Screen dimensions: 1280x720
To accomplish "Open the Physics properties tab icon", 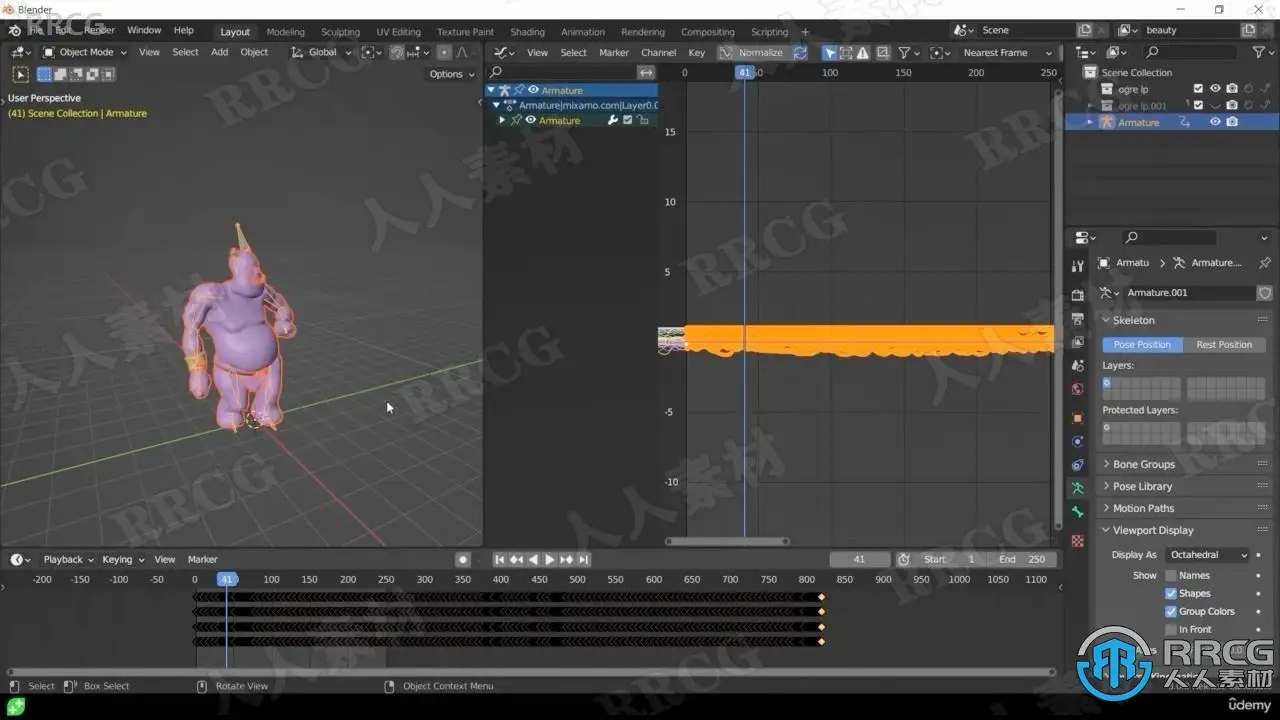I will pyautogui.click(x=1077, y=441).
